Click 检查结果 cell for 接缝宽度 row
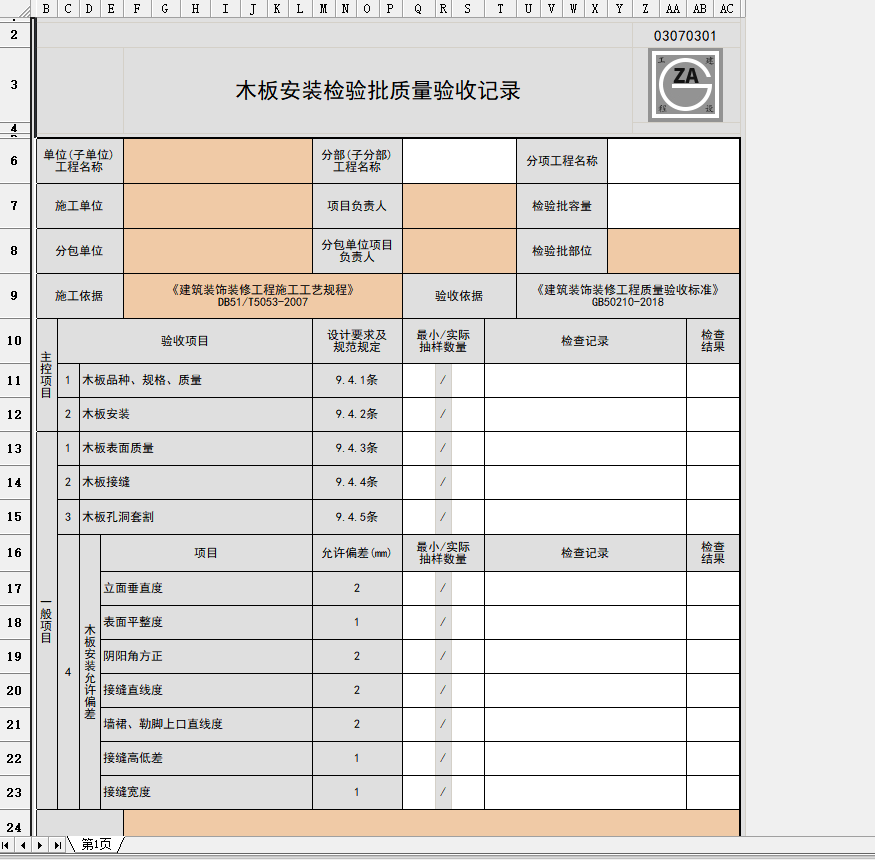The width and height of the screenshot is (875, 860). 713,792
